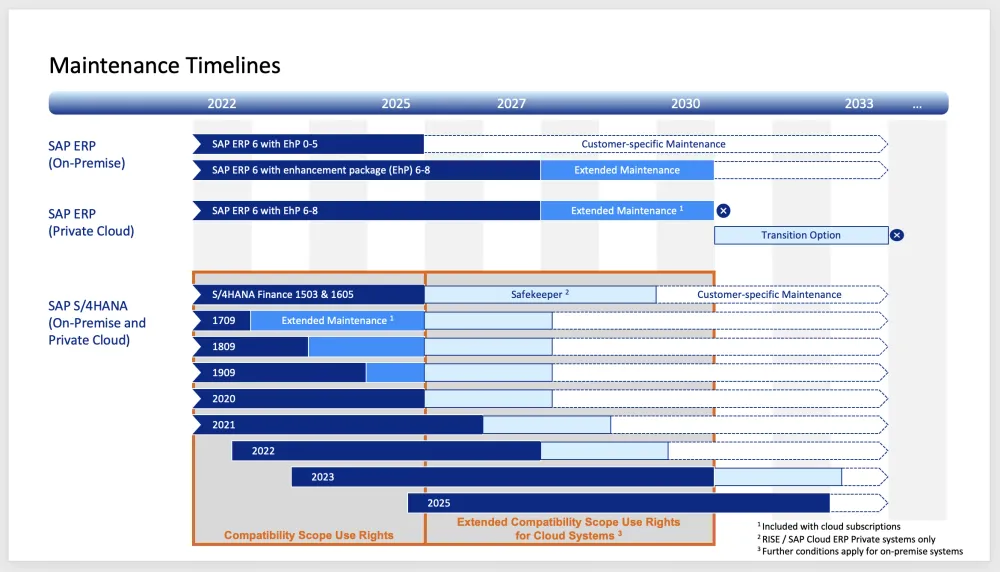Click the 2021 release bar

point(337,425)
